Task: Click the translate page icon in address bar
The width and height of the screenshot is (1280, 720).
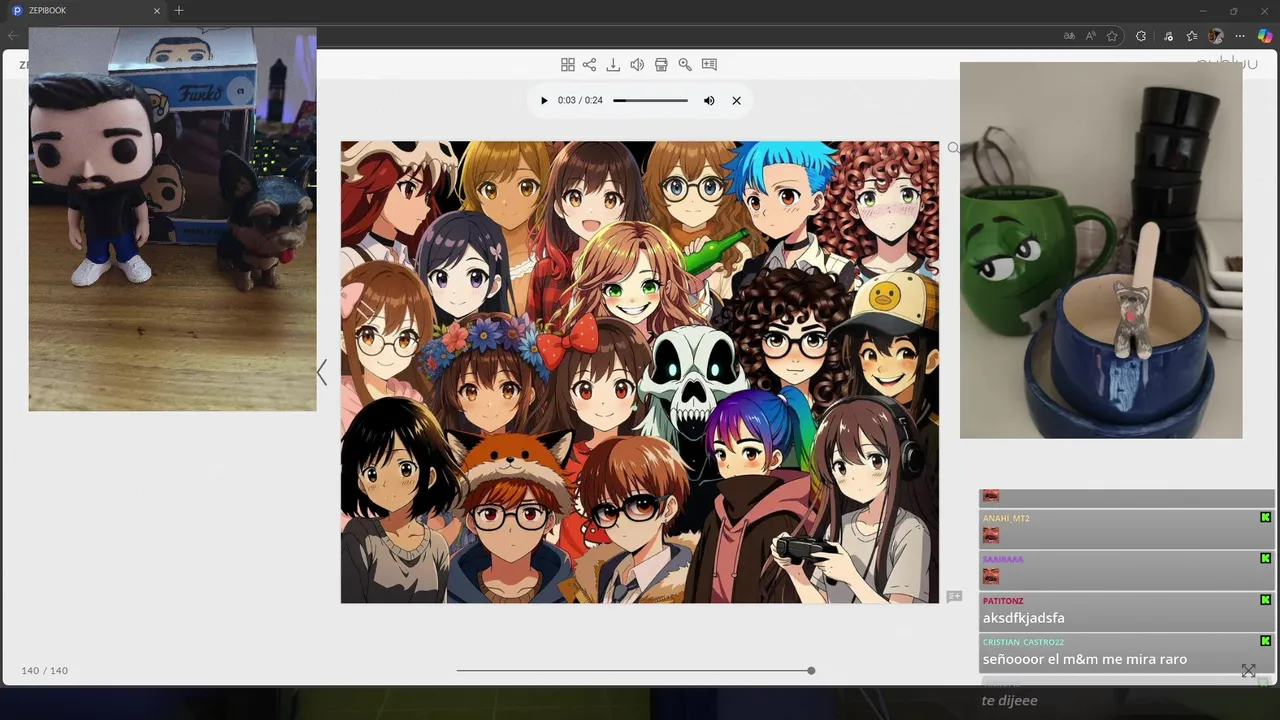Action: point(1069,36)
